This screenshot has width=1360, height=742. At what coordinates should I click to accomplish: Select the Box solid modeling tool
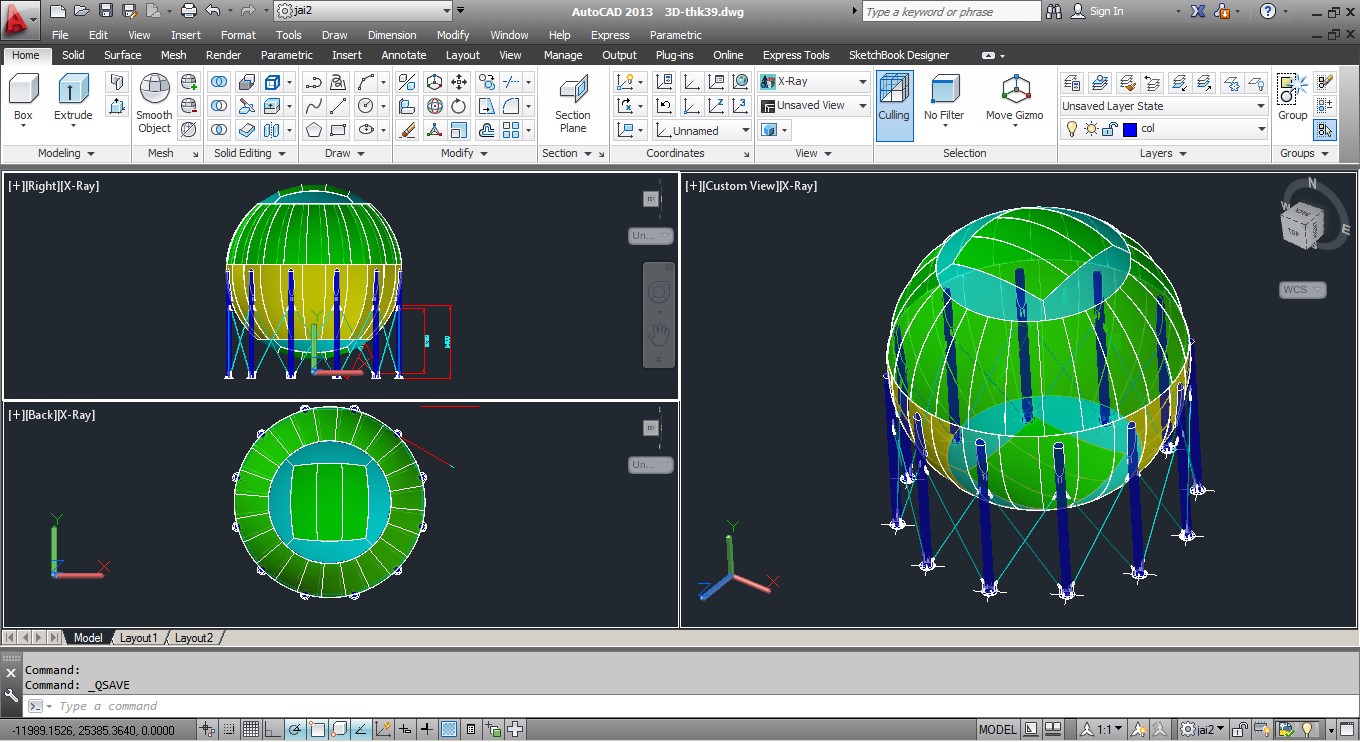coord(23,97)
